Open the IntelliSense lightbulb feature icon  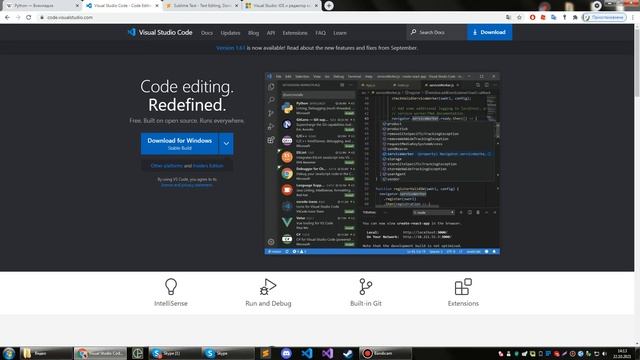[x=171, y=287]
